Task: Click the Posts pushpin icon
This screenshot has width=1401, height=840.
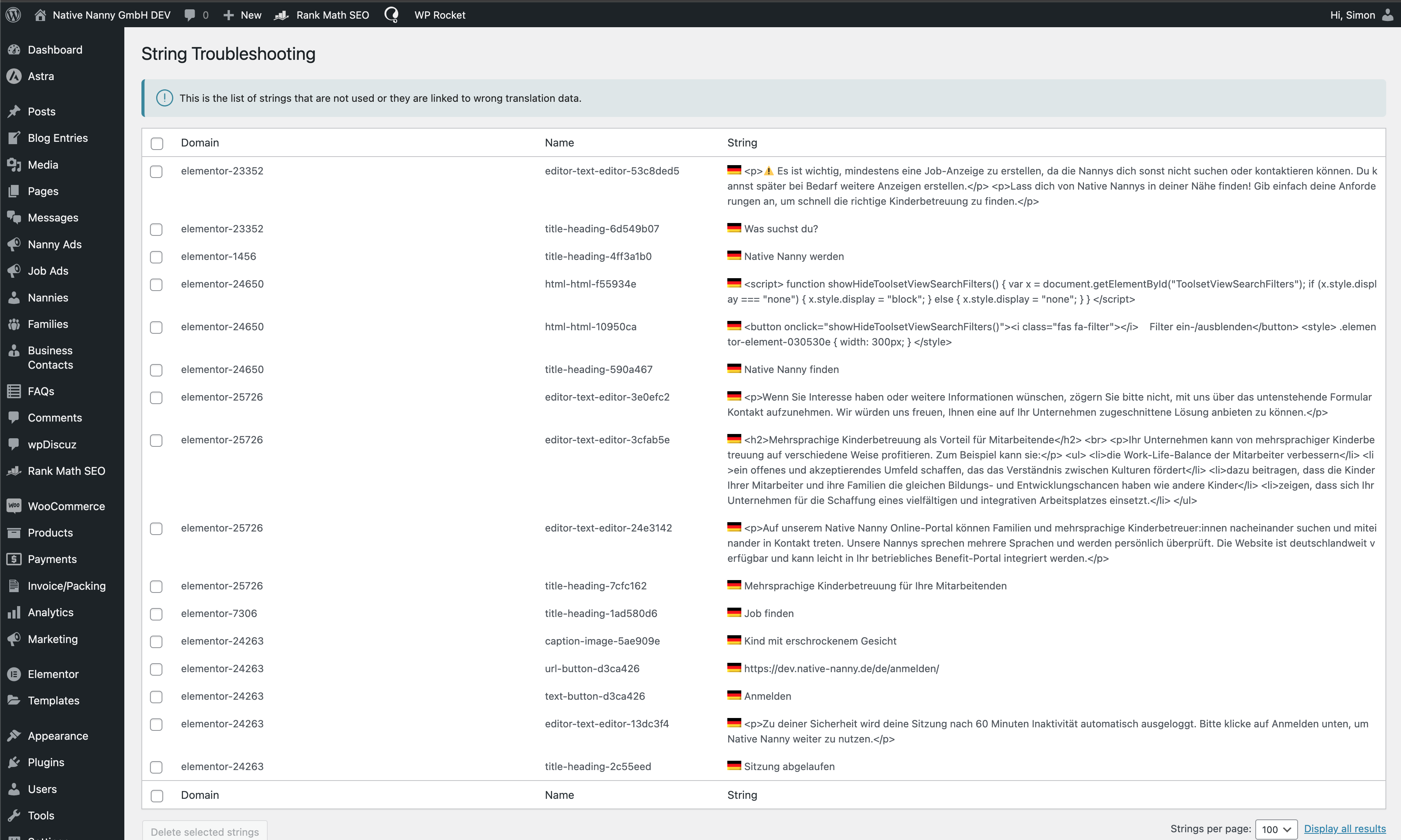Action: [14, 112]
